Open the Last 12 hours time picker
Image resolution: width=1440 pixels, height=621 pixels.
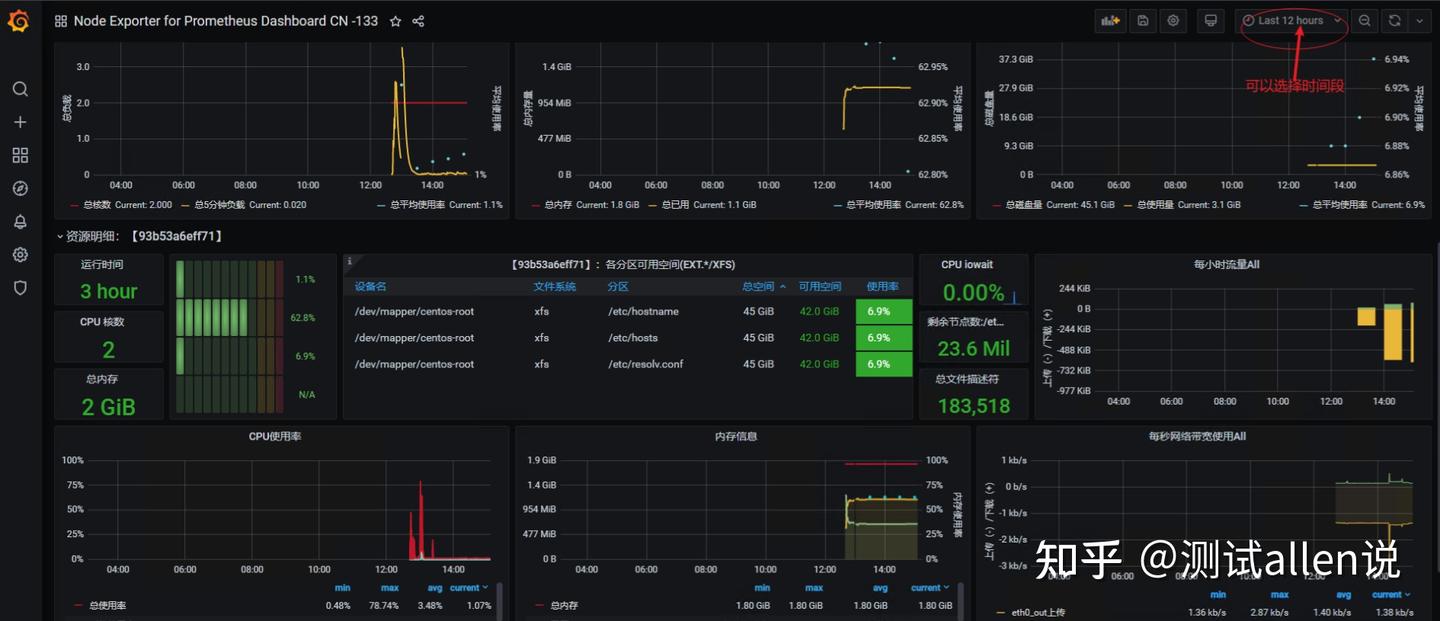(1291, 20)
